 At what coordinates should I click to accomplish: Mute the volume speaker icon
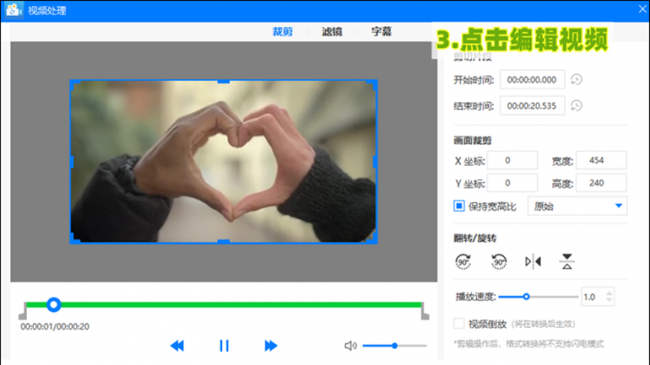click(x=350, y=346)
